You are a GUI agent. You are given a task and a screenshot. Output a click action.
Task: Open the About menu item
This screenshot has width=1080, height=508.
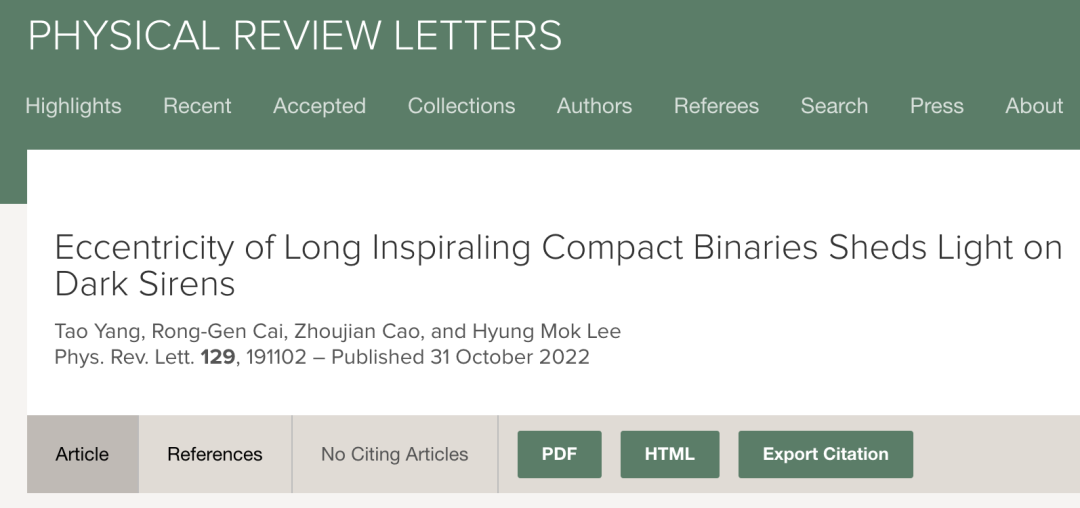tap(1034, 106)
